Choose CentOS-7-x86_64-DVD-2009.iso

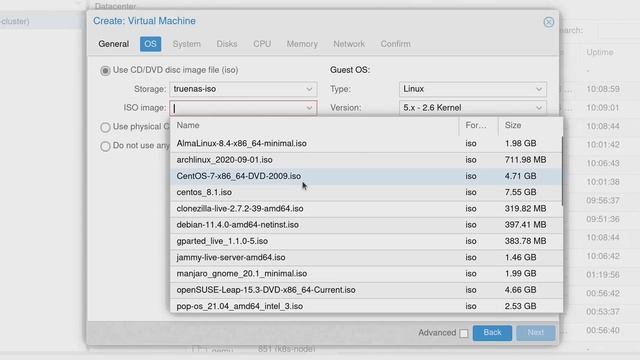pos(366,176)
